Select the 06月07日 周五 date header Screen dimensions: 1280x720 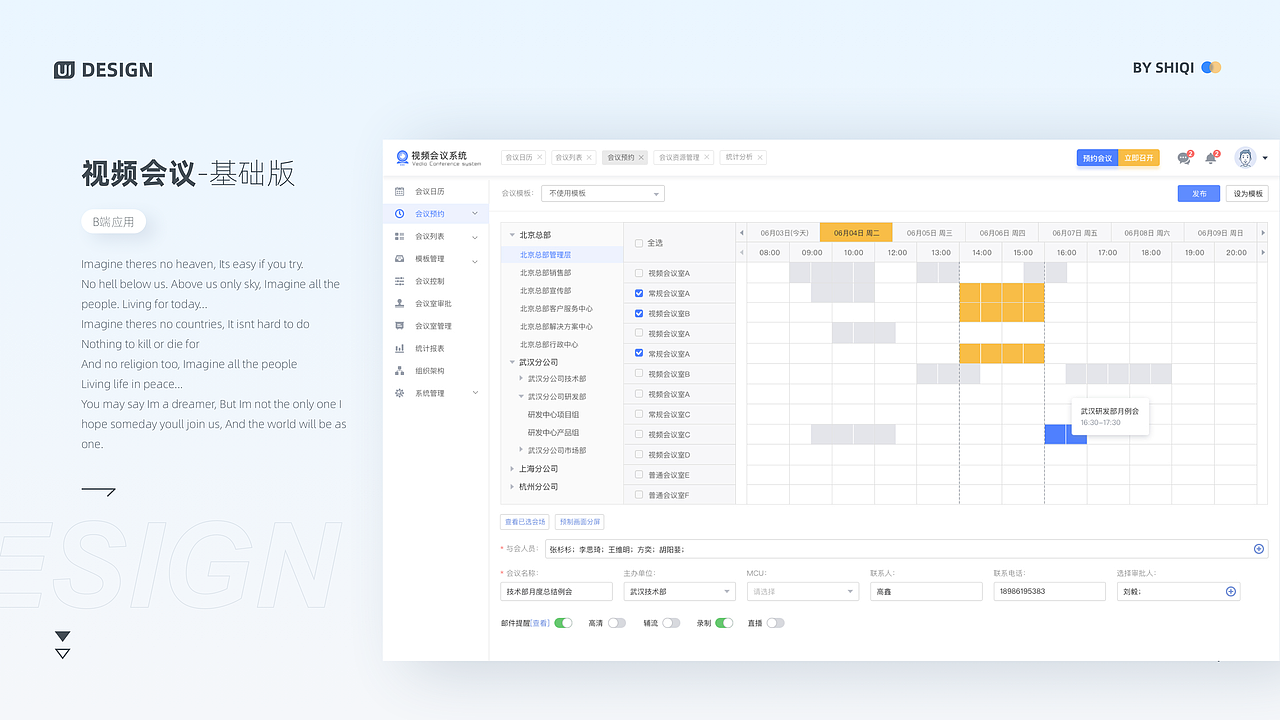point(1075,232)
